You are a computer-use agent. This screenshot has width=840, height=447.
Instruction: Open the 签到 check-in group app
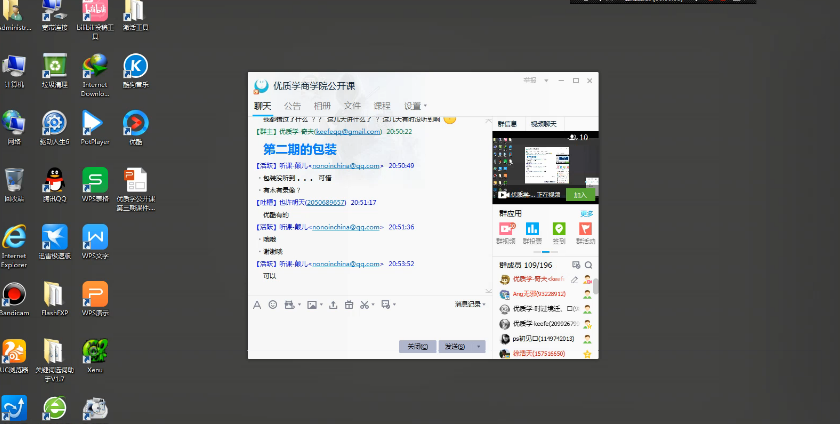559,233
